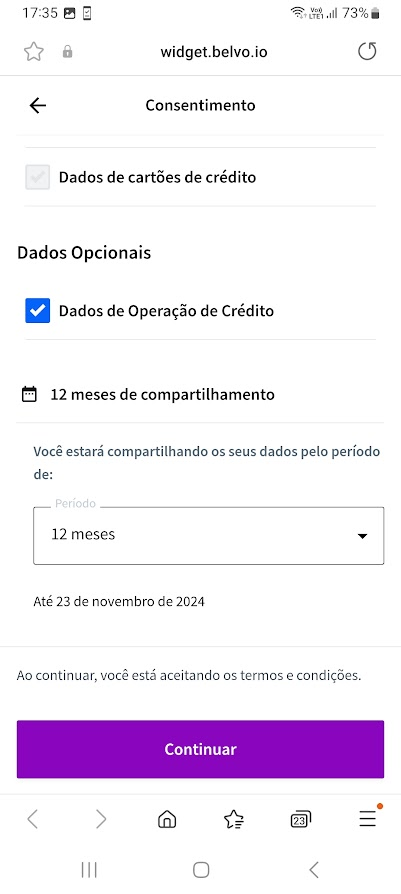The image size is (401, 894).
Task: Tap the browser back navigation arrow
Action: click(33, 820)
